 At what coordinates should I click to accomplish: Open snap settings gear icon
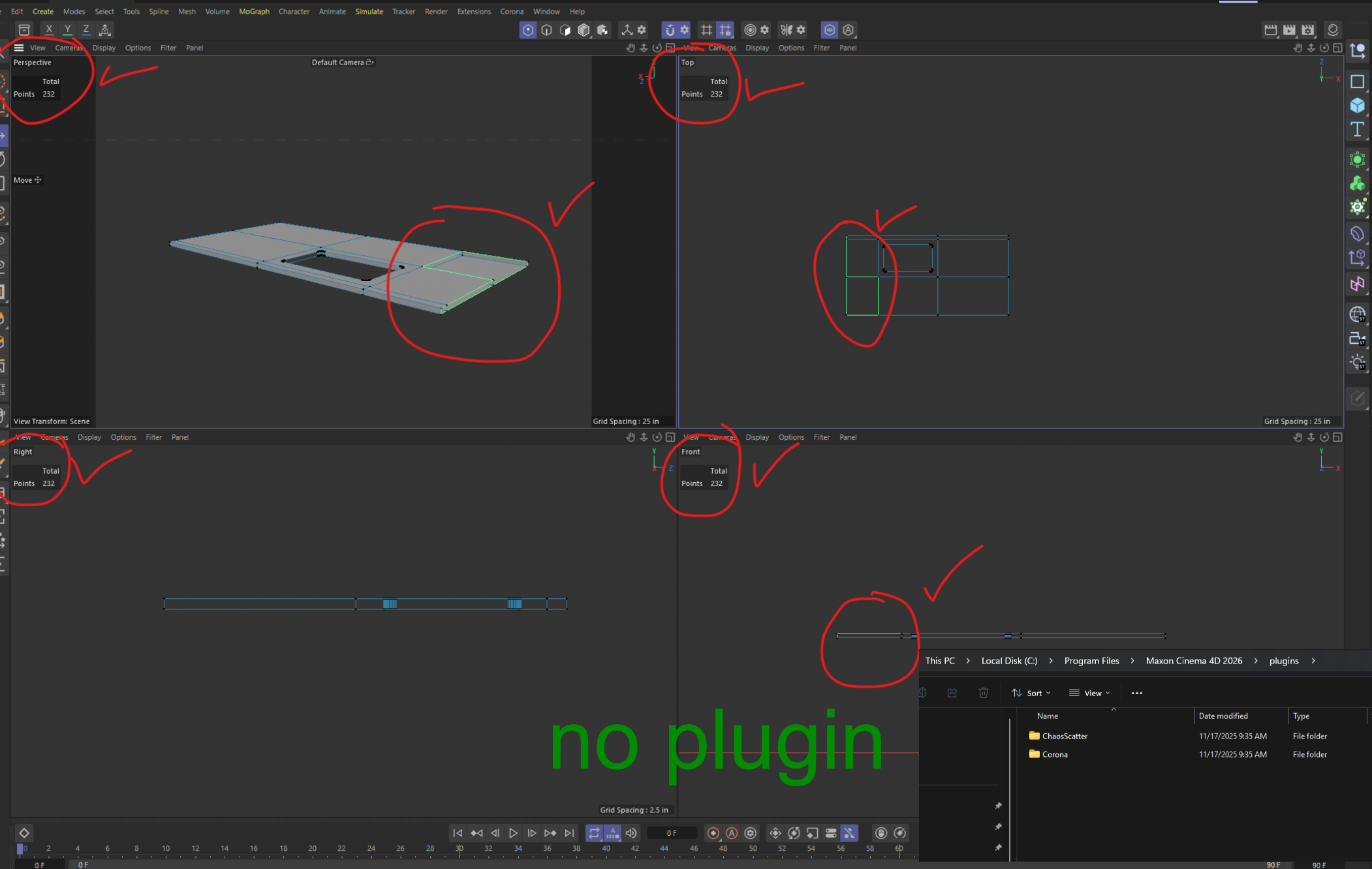(685, 30)
